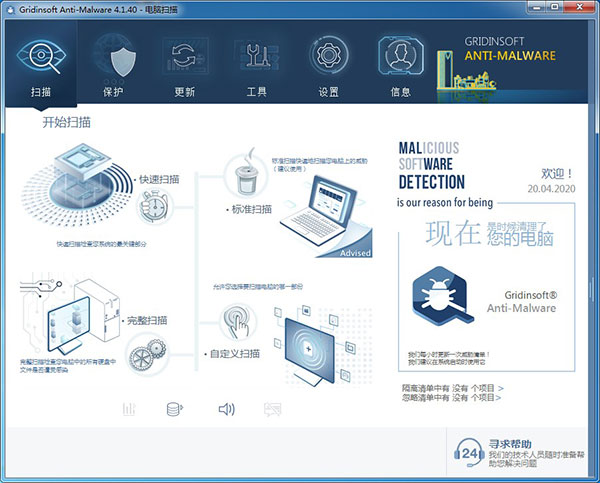
Task: Open the 扫描 scan tab eye icon
Action: 41,56
